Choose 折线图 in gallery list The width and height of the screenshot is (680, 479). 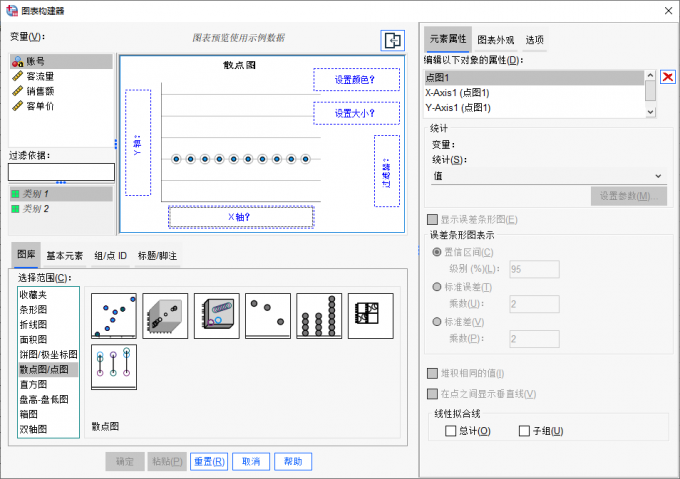48,325
